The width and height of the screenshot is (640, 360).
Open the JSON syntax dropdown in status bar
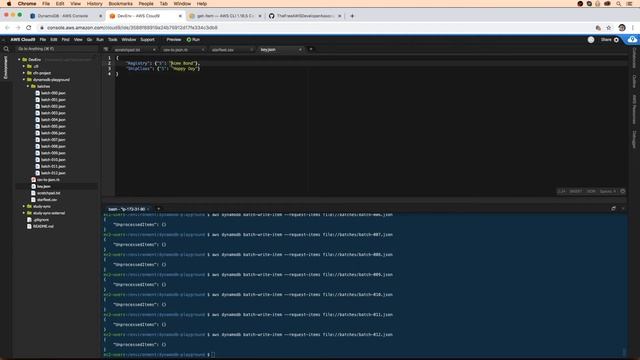coord(591,191)
